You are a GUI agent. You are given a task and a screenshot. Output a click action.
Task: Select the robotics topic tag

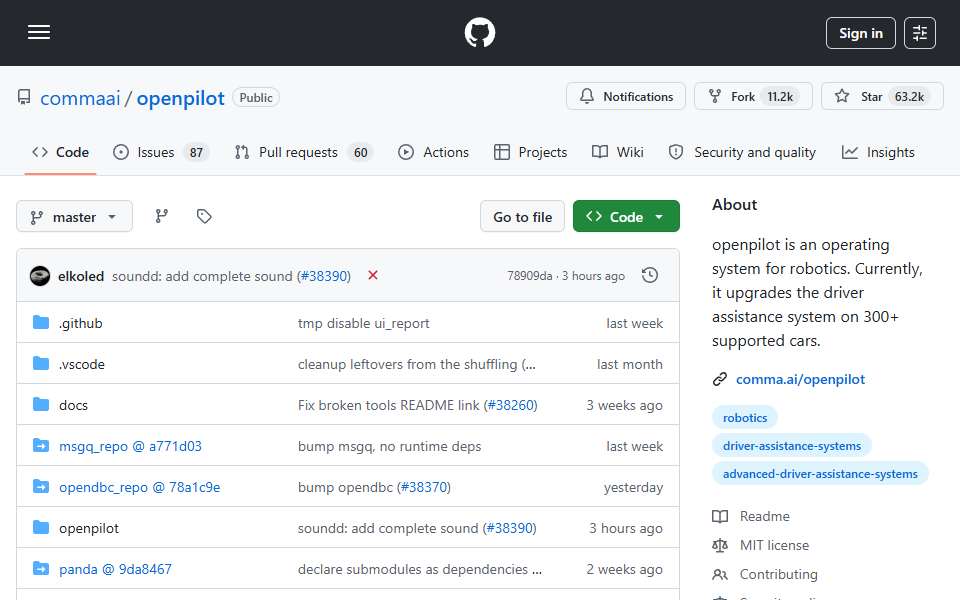tap(744, 418)
